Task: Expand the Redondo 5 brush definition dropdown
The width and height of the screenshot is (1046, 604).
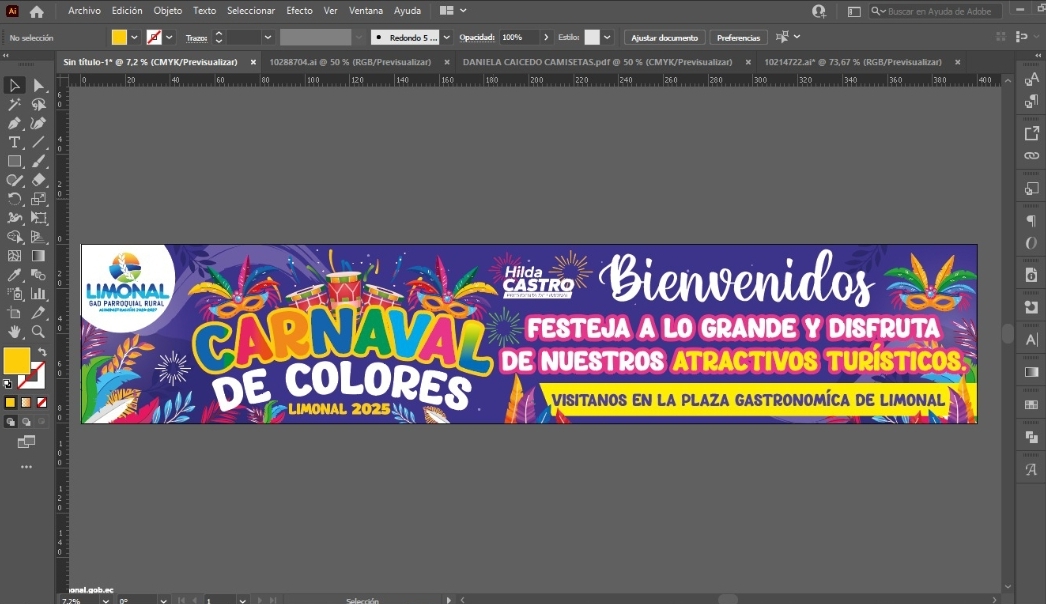Action: pos(446,37)
